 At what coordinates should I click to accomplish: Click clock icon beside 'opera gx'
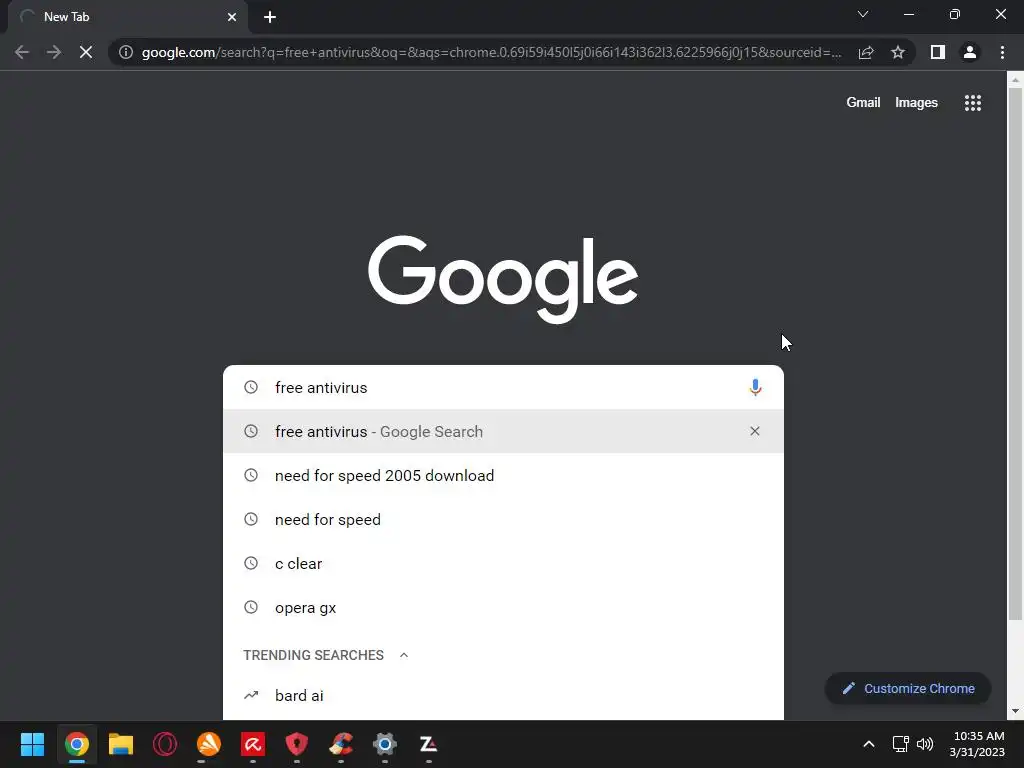tap(251, 607)
